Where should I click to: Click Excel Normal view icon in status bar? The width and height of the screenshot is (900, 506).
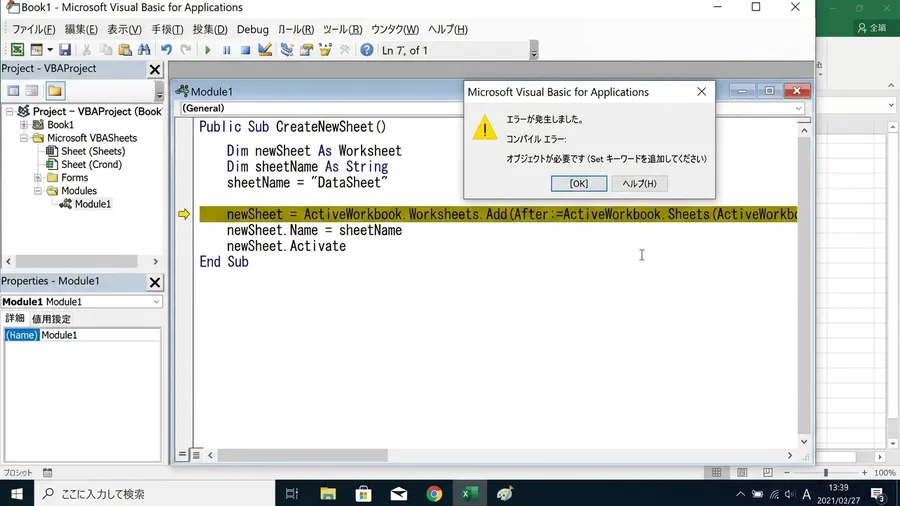click(716, 473)
